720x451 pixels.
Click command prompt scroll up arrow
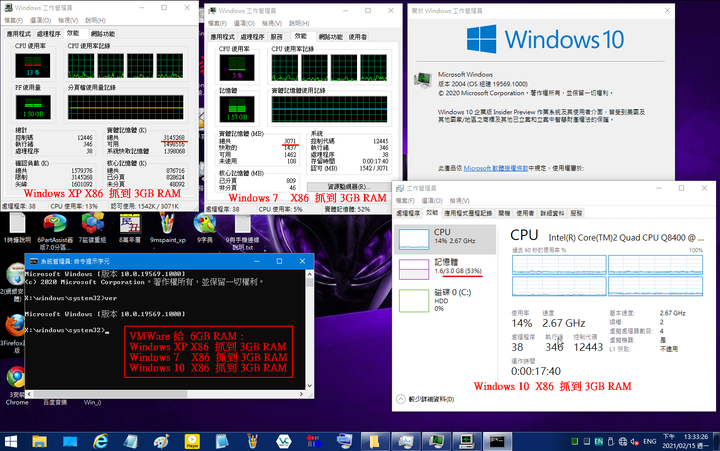[309, 274]
